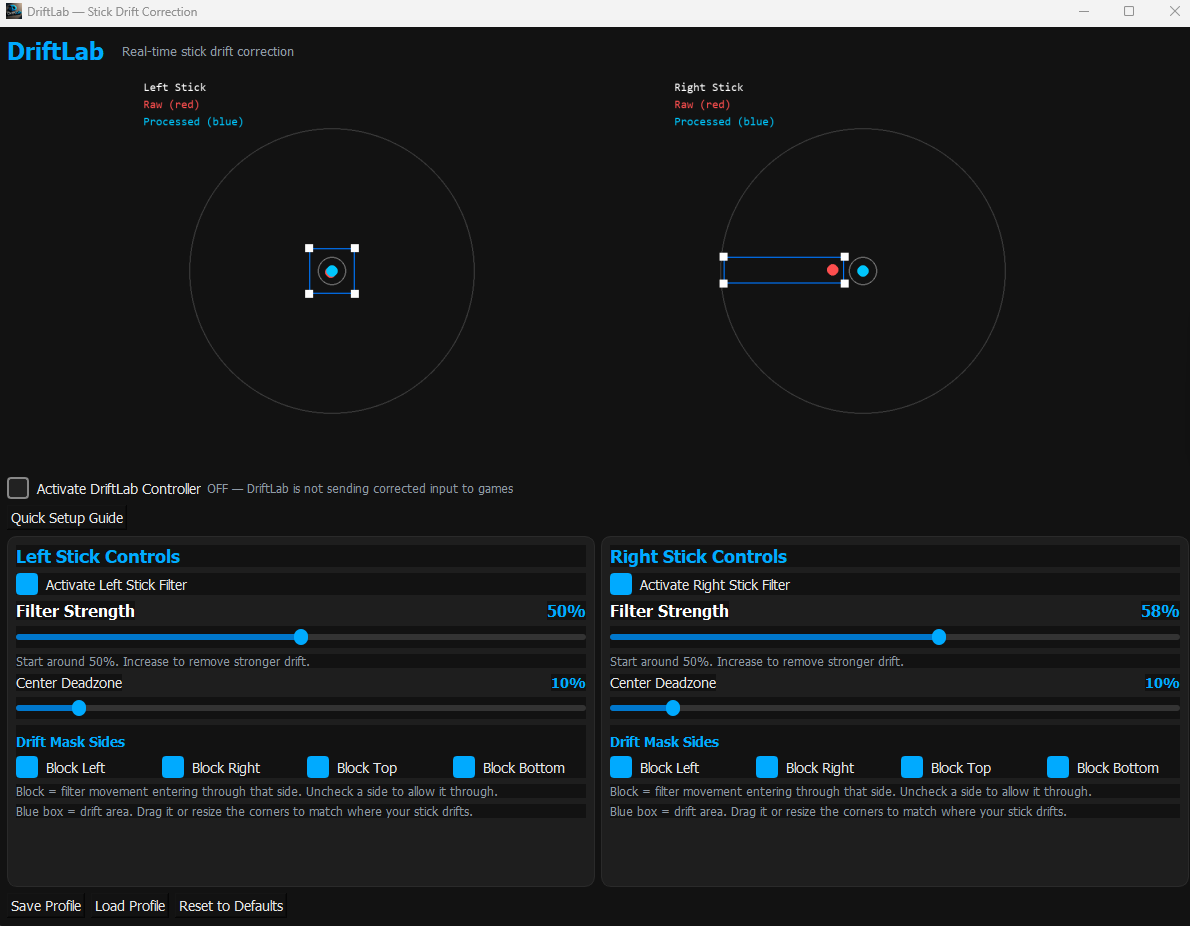Minimize the DriftLab window
Image resolution: width=1190 pixels, height=926 pixels.
click(1084, 11)
